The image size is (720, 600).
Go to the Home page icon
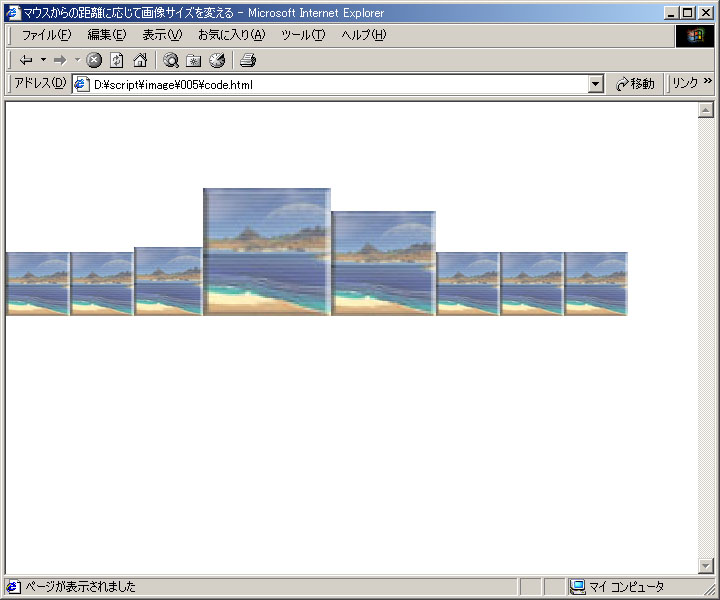140,60
